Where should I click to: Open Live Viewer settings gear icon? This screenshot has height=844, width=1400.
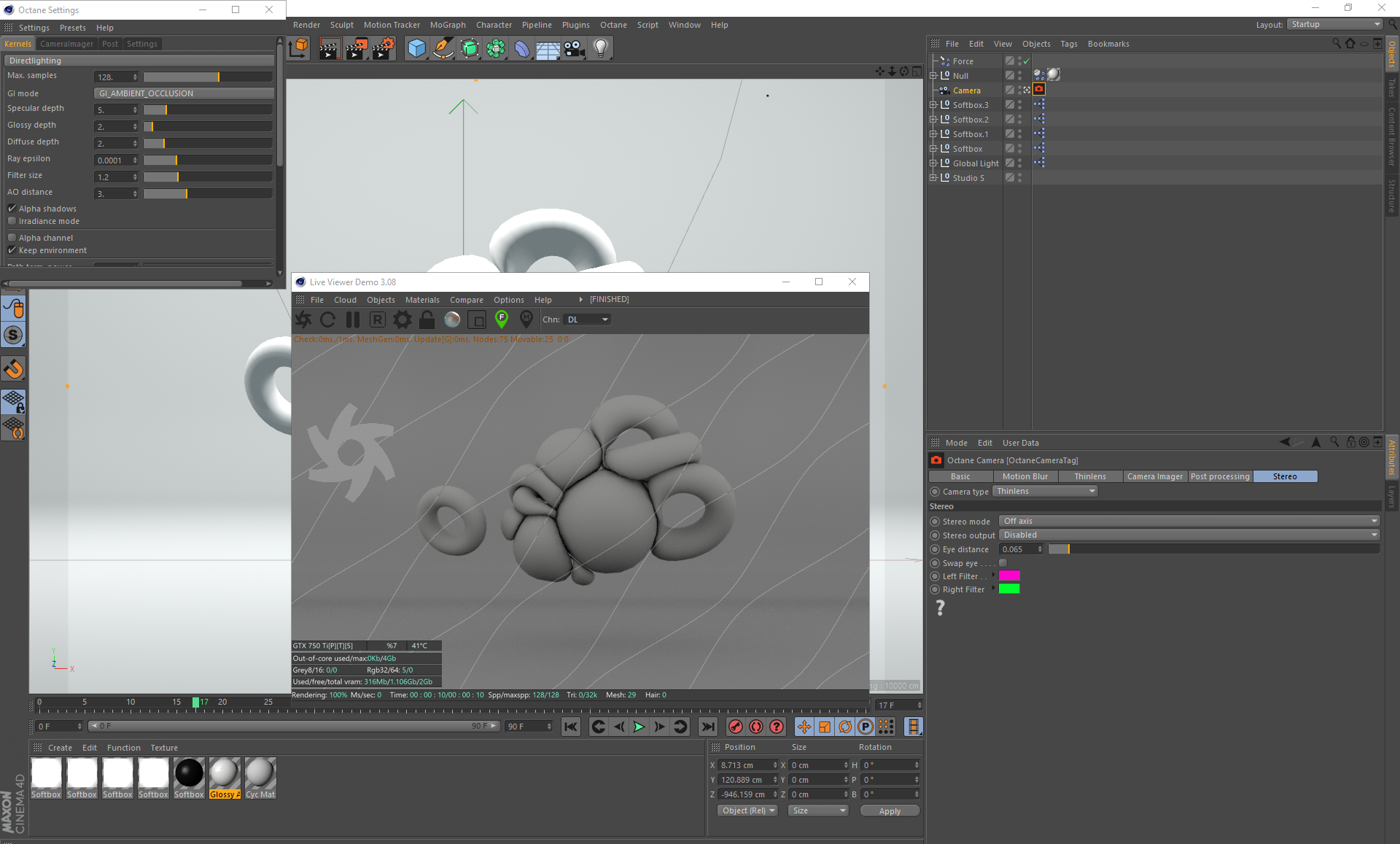402,320
